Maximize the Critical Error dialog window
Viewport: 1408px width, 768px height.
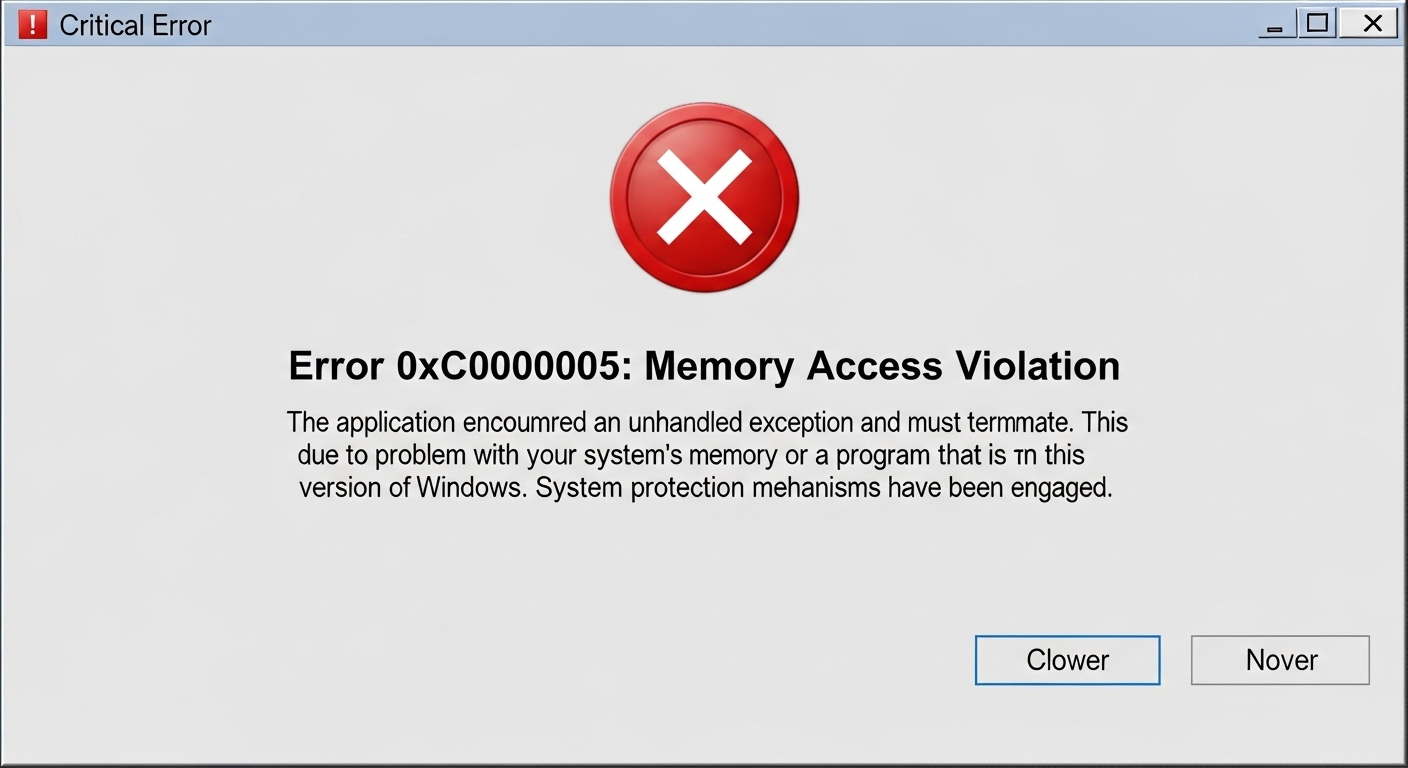1318,24
